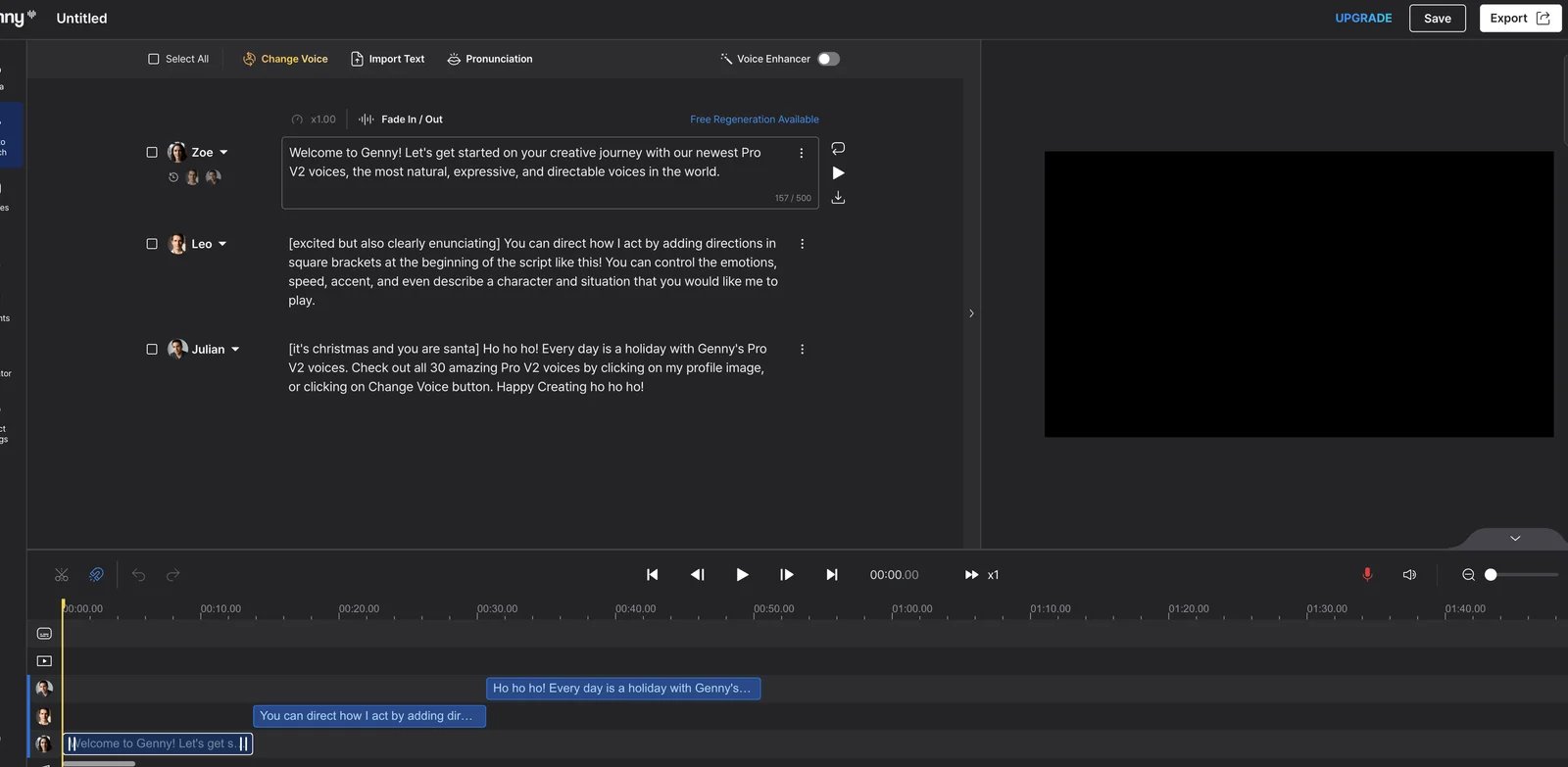The height and width of the screenshot is (767, 1568).
Task: Click the 01:00.00 mark on timeline ruler
Action: (x=912, y=608)
